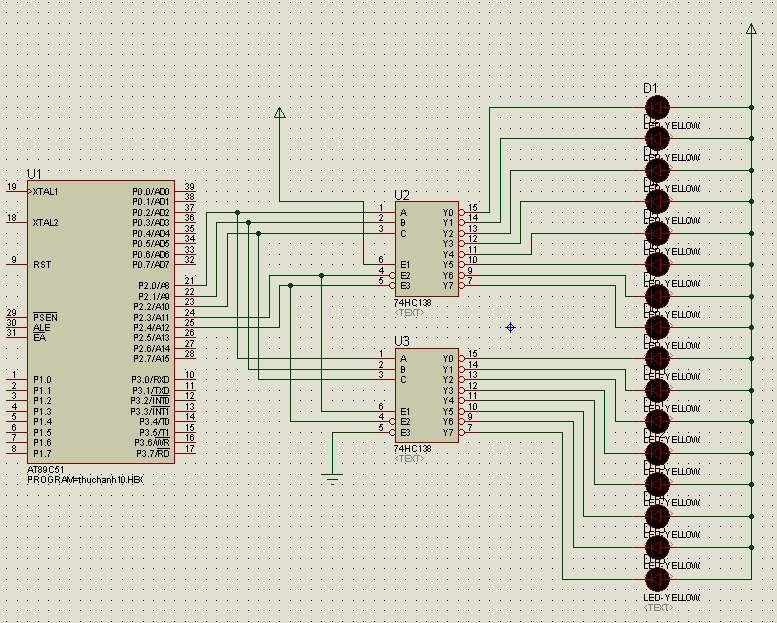Click the P3.7/RD pin label

(x=153, y=453)
